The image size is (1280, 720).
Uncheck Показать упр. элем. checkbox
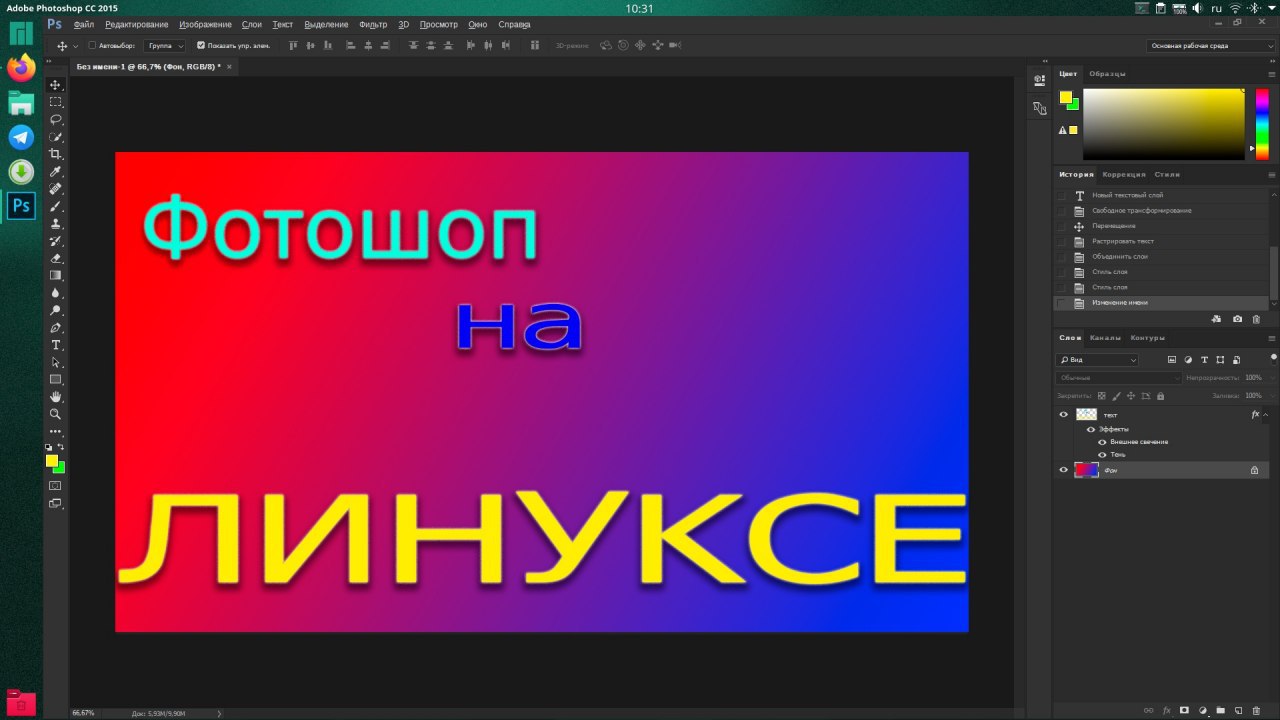tap(201, 45)
